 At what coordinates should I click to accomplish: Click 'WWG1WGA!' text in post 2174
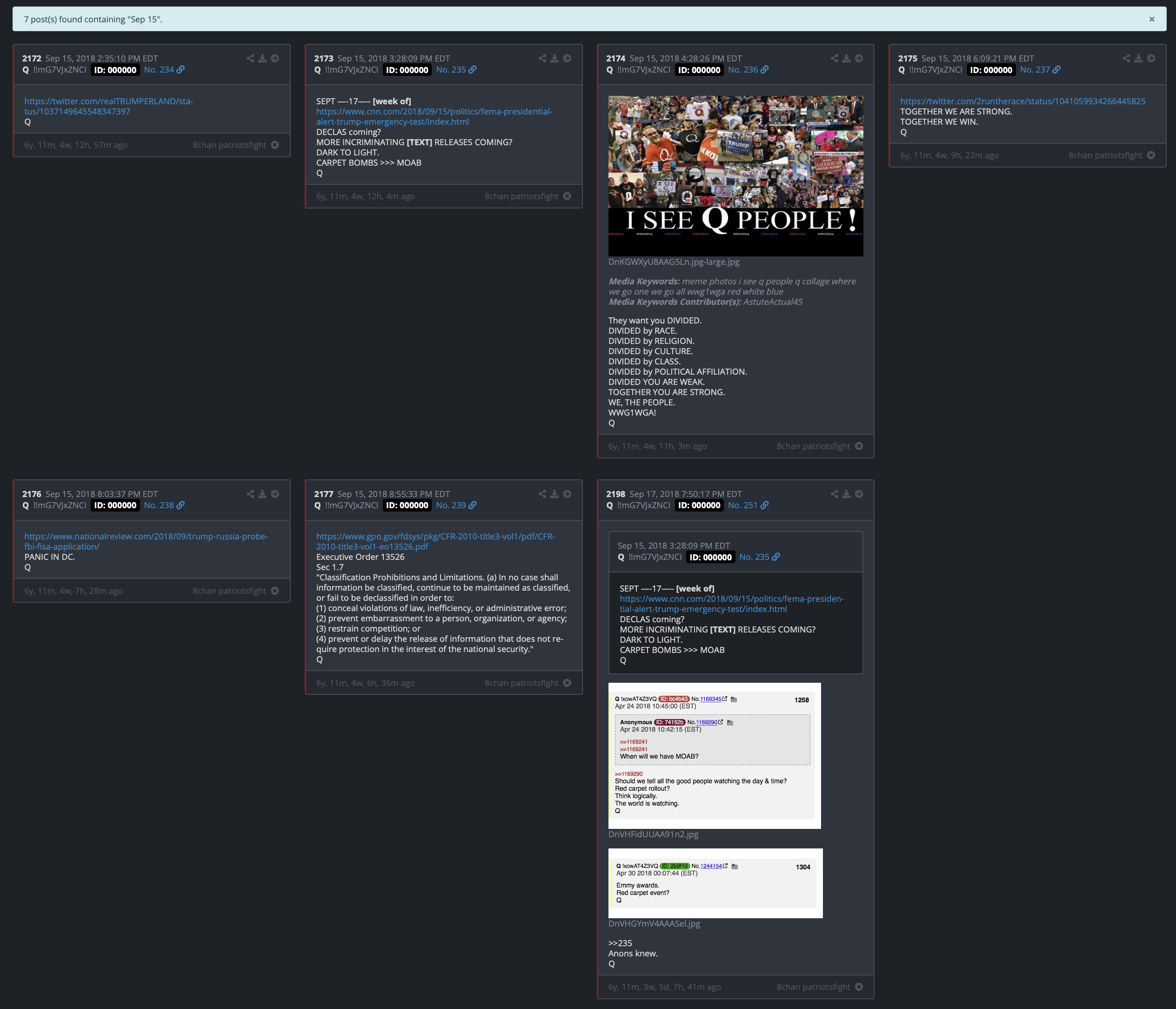click(632, 412)
